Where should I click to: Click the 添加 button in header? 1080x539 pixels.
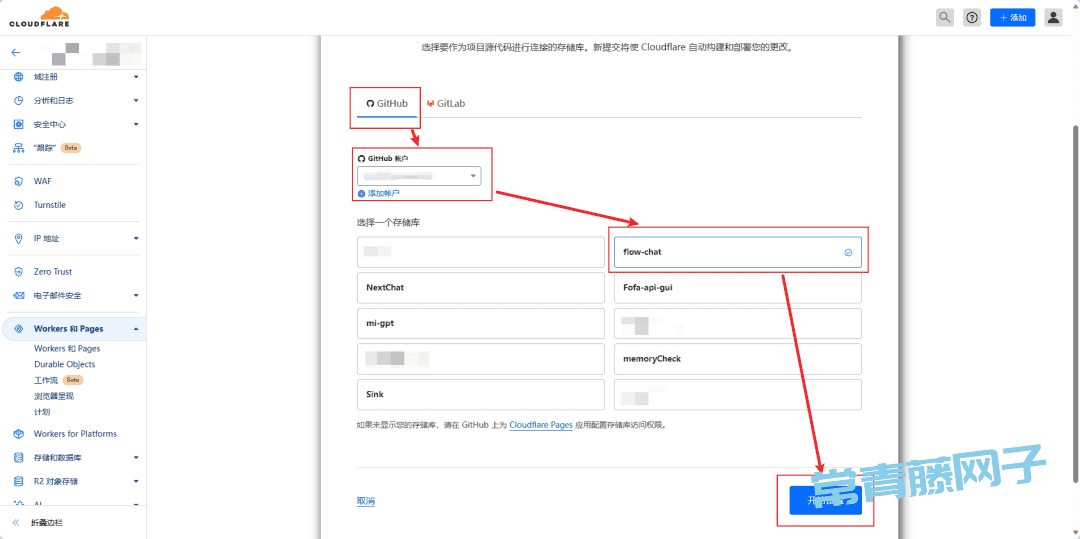pos(1012,18)
